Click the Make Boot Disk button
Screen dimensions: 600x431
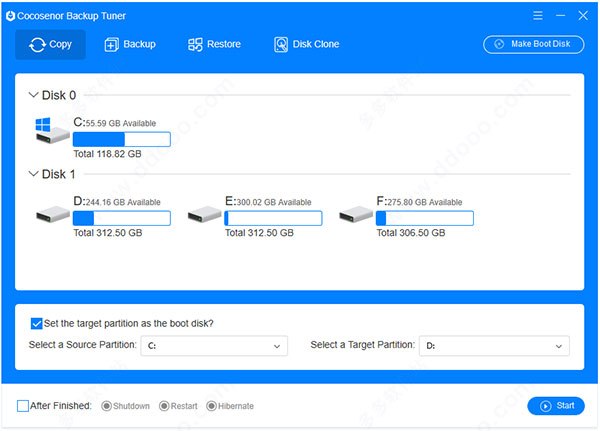click(x=533, y=44)
